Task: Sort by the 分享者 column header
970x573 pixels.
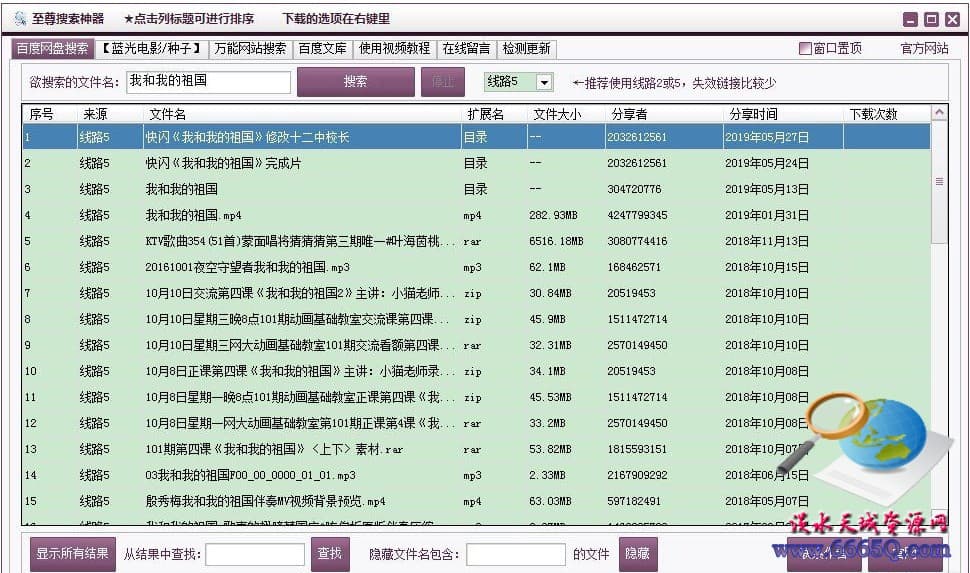Action: (664, 114)
